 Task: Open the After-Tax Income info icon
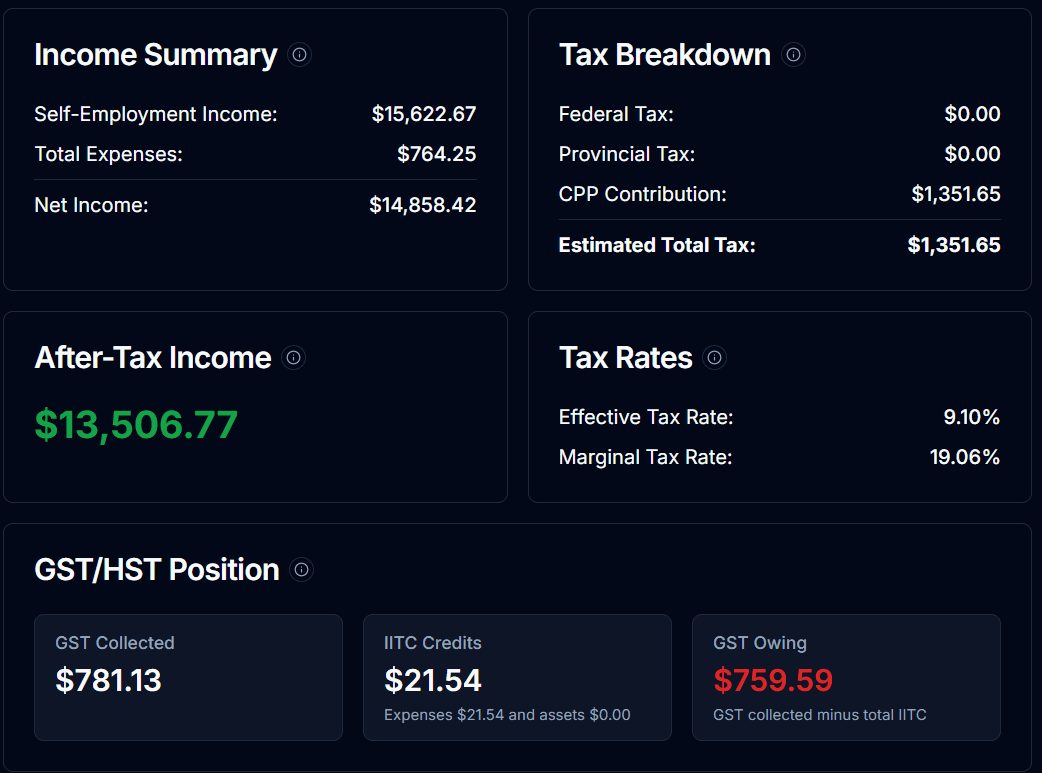coord(293,357)
